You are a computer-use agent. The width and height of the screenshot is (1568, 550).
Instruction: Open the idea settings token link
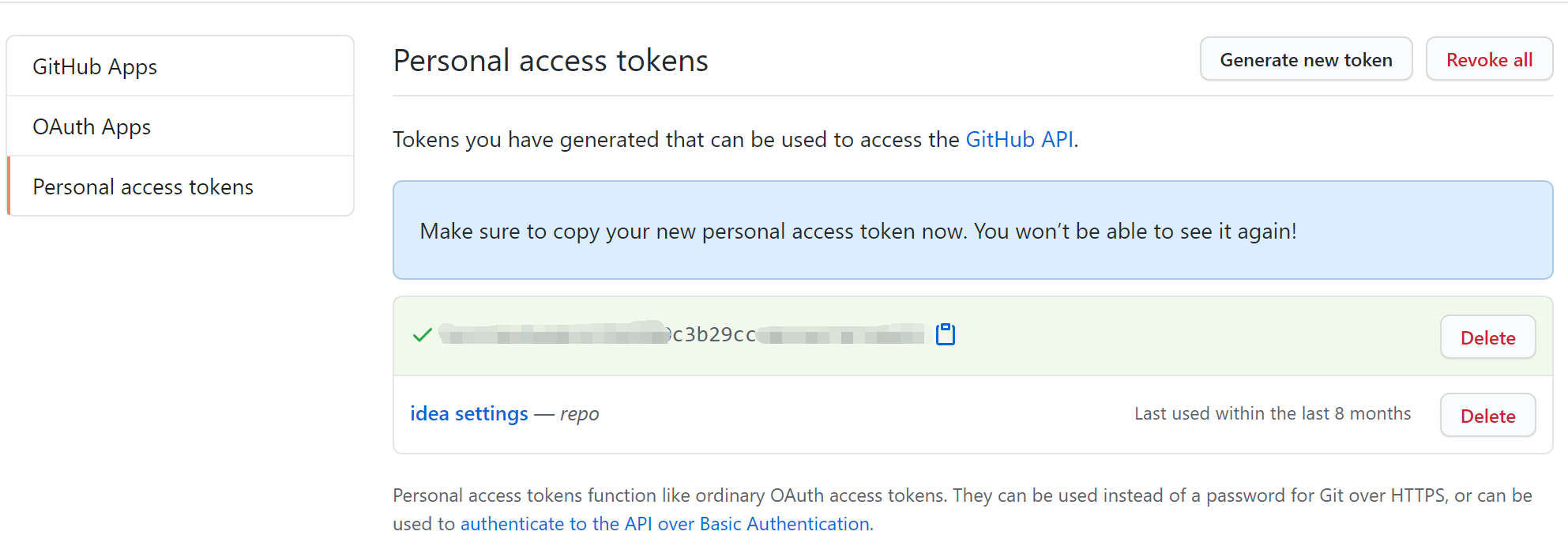[469, 413]
